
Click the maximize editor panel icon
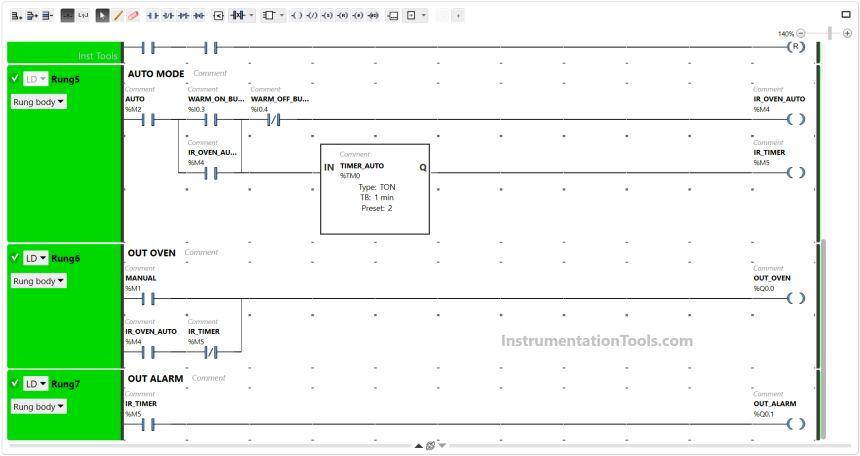point(846,15)
